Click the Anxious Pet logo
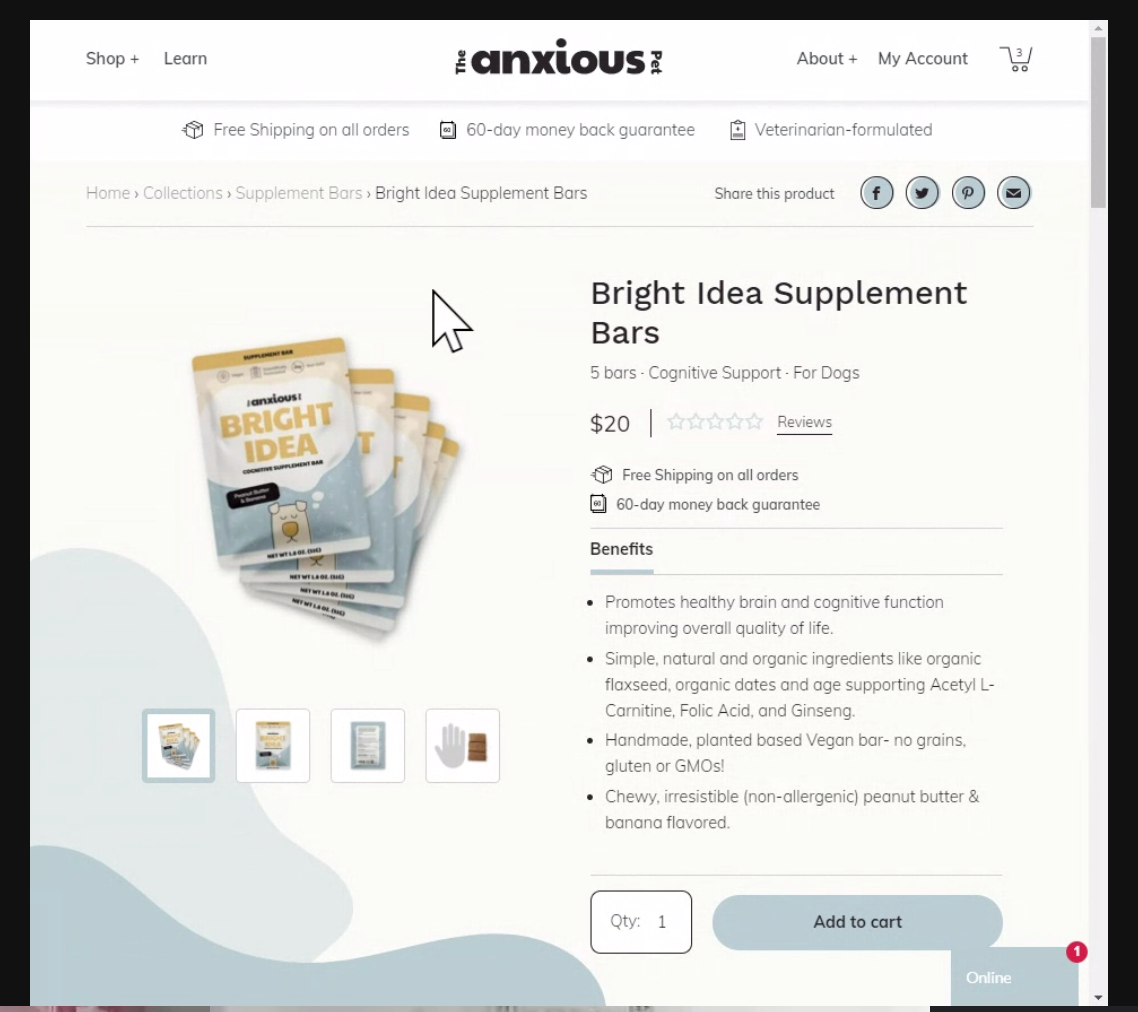1138x1012 pixels. 557,58
